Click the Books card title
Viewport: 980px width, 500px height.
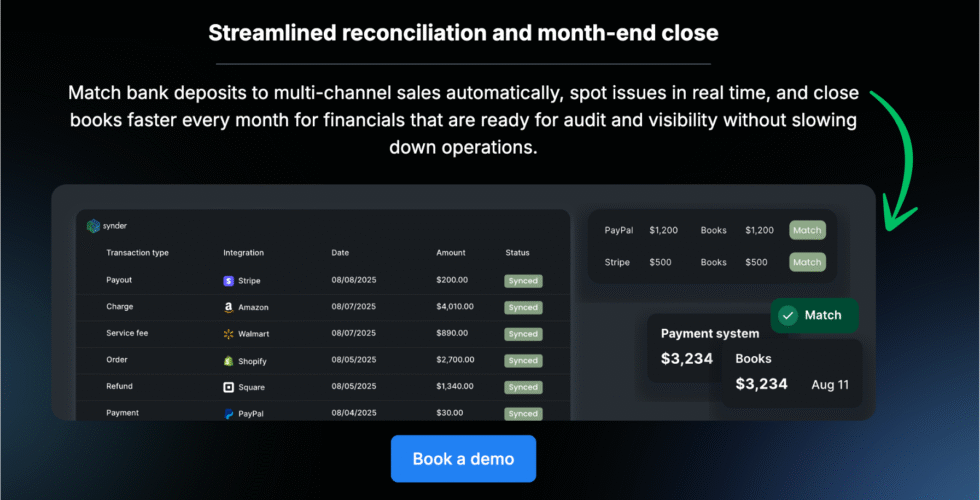753,359
